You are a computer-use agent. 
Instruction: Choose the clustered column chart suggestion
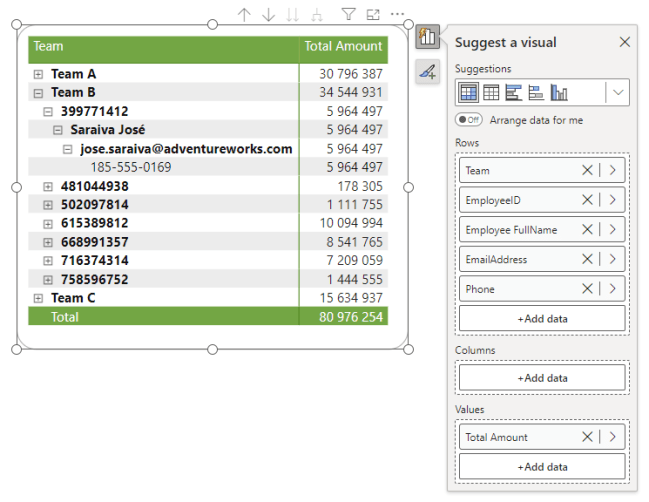559,93
